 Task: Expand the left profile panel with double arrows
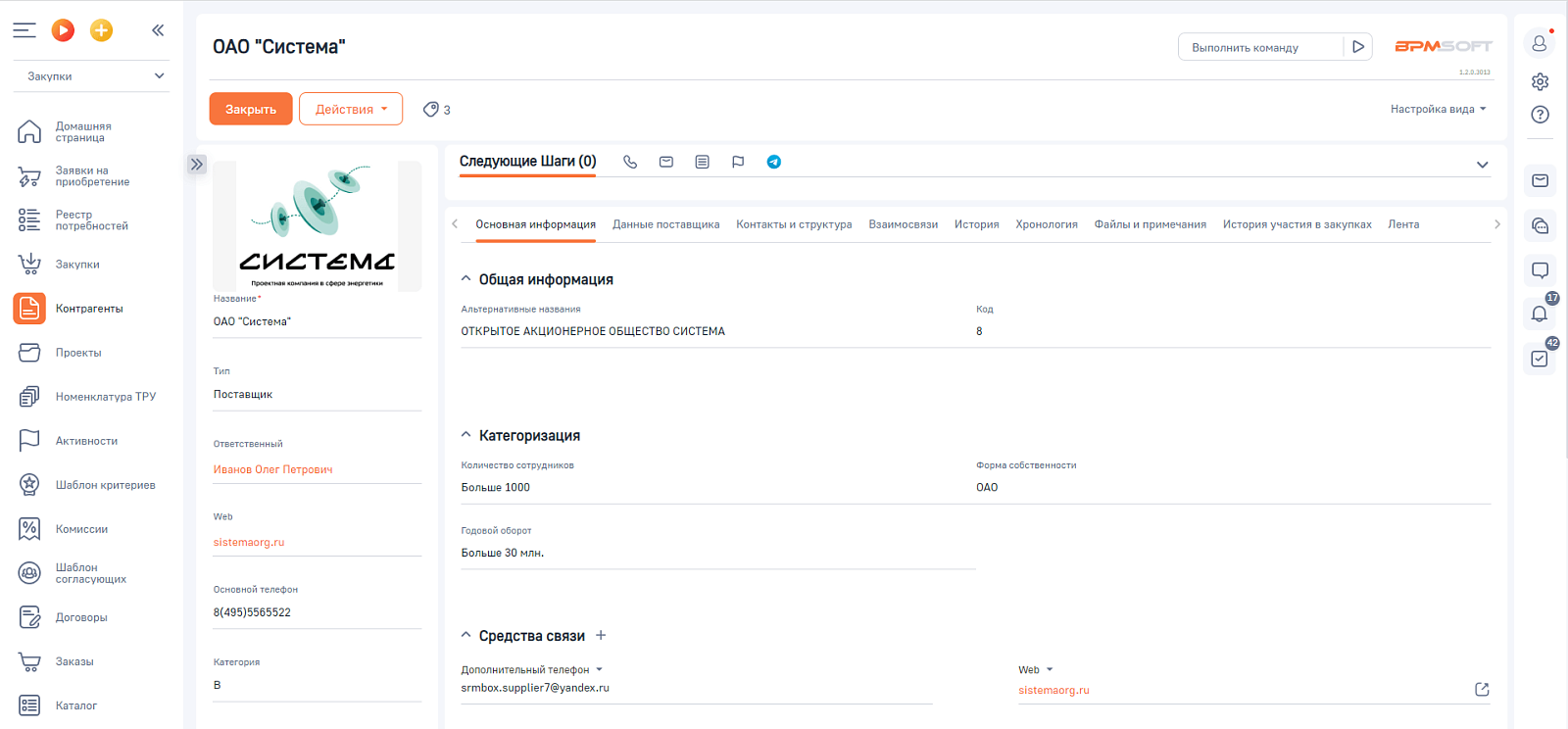pos(197,165)
